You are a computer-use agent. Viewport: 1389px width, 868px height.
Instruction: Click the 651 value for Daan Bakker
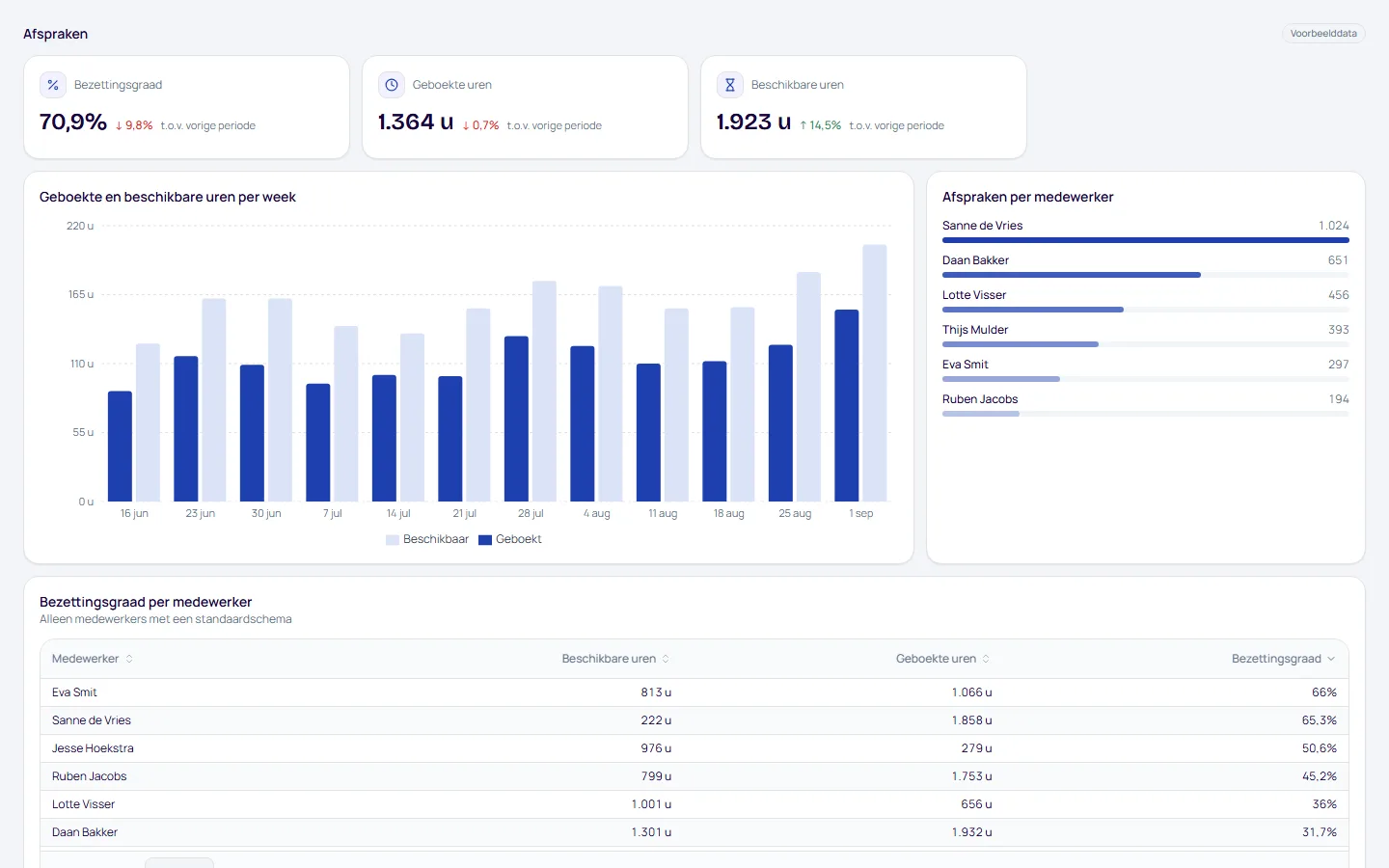1338,260
